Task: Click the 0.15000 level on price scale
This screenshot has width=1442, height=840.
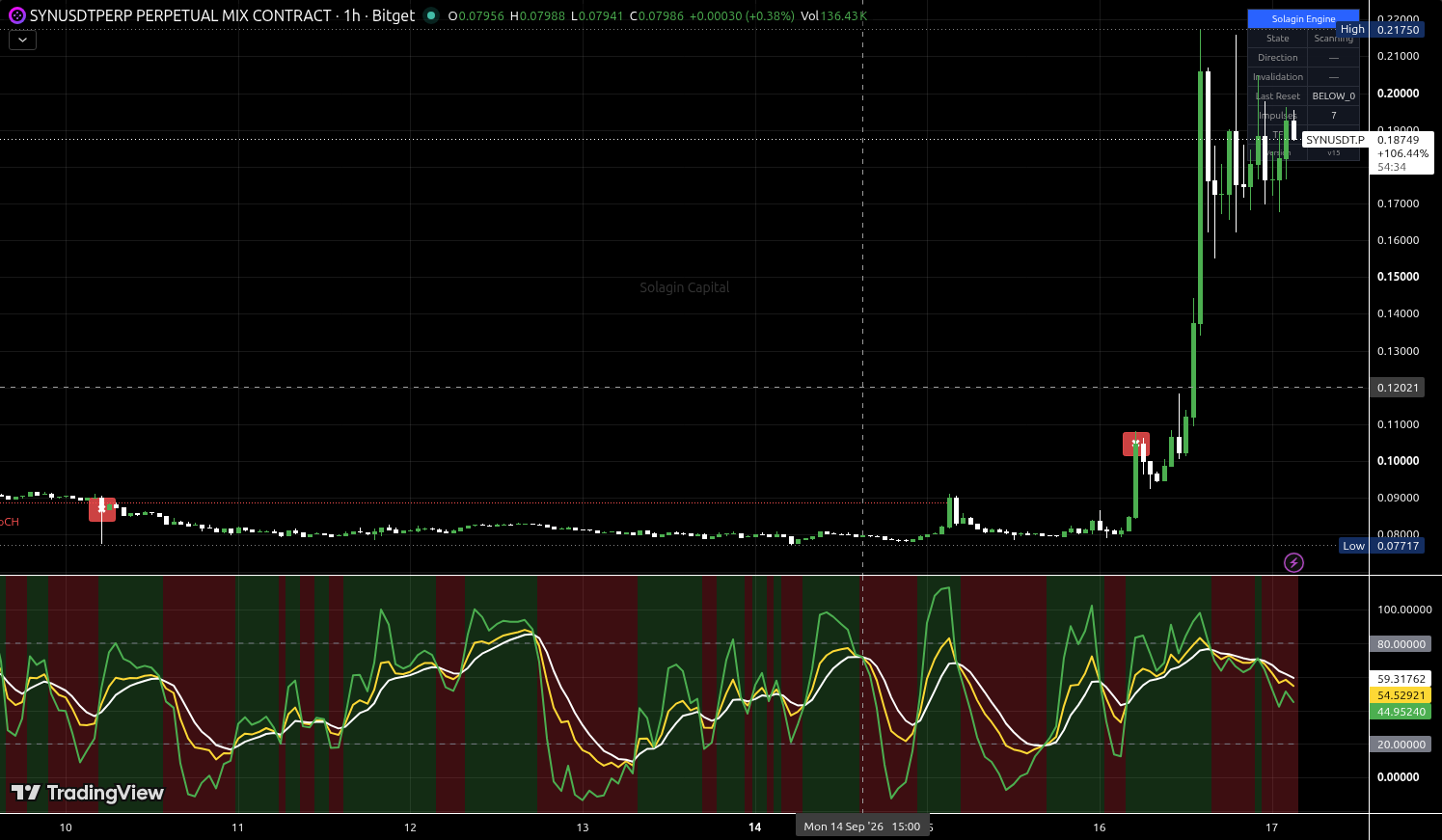Action: pyautogui.click(x=1398, y=277)
